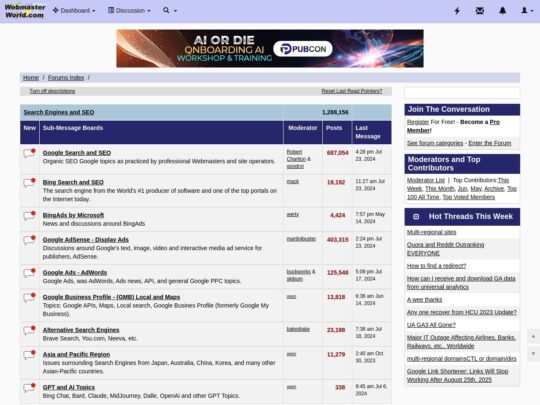Image resolution: width=540 pixels, height=405 pixels.
Task: Click the Pubcon AI or Die banner
Action: (270, 49)
